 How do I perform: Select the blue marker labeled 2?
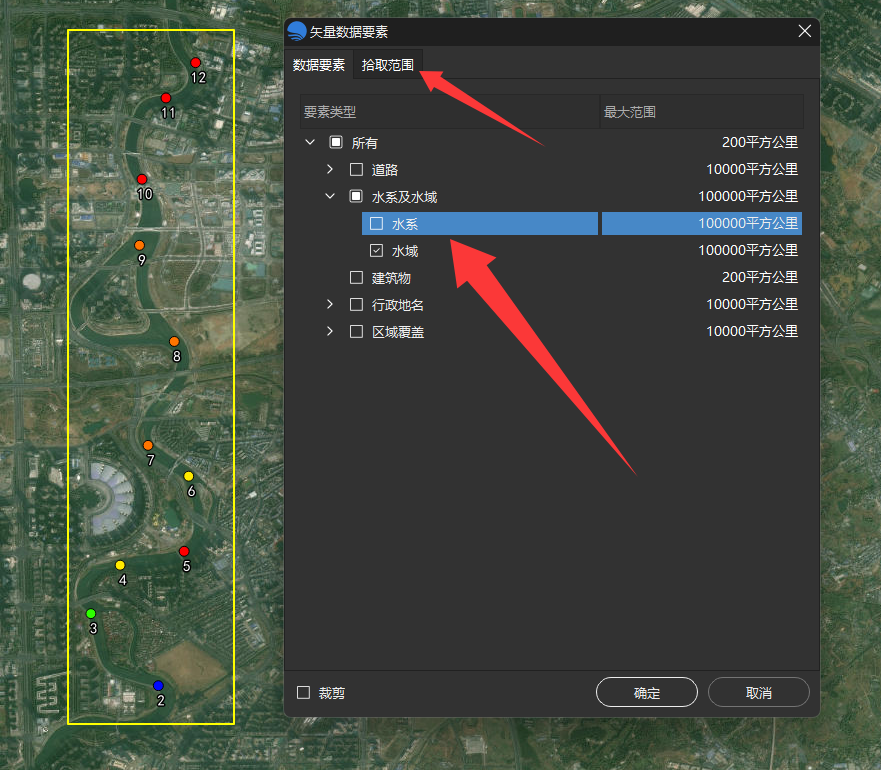point(158,686)
